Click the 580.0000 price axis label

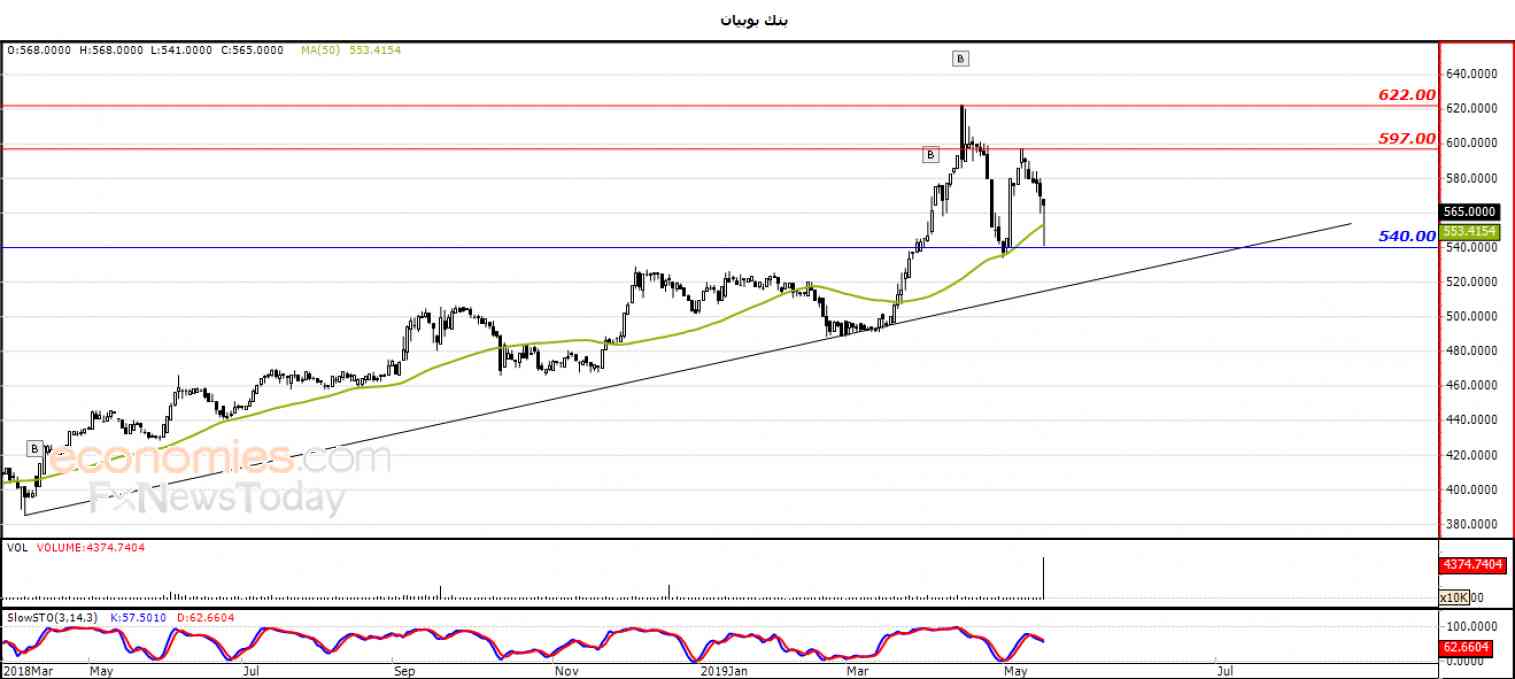click(1471, 178)
